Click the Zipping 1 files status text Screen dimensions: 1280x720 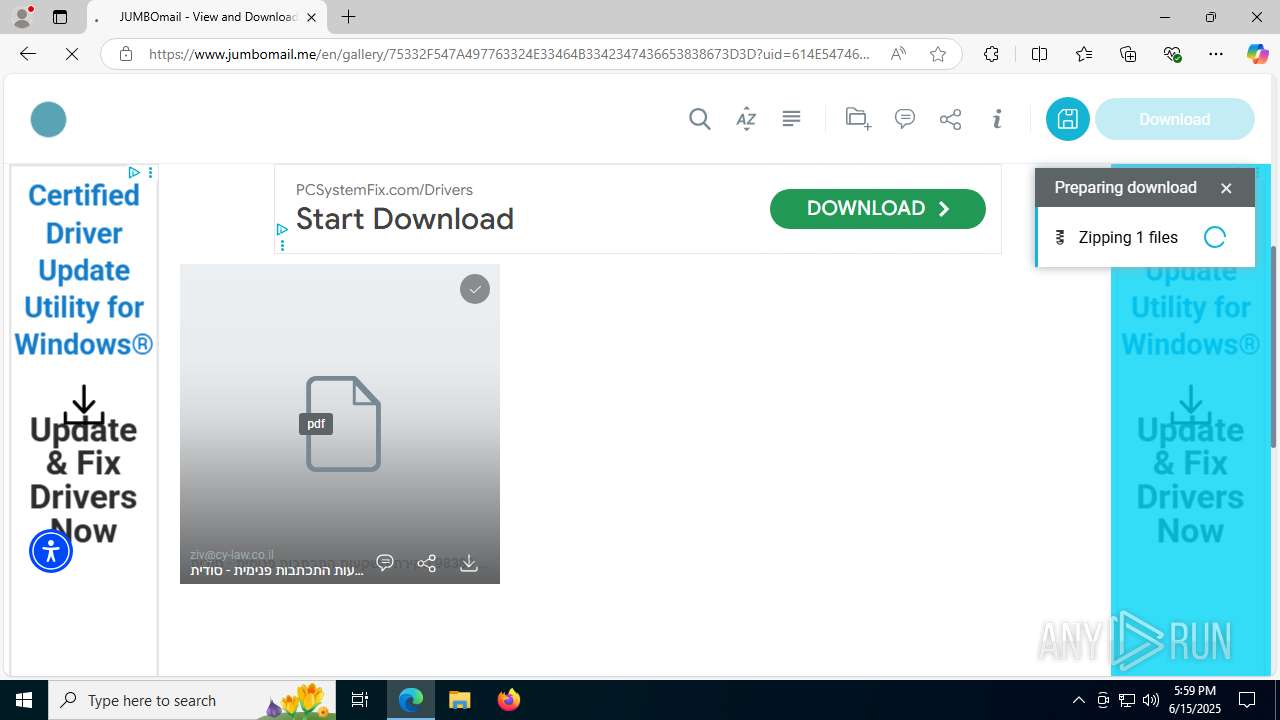pos(1128,237)
